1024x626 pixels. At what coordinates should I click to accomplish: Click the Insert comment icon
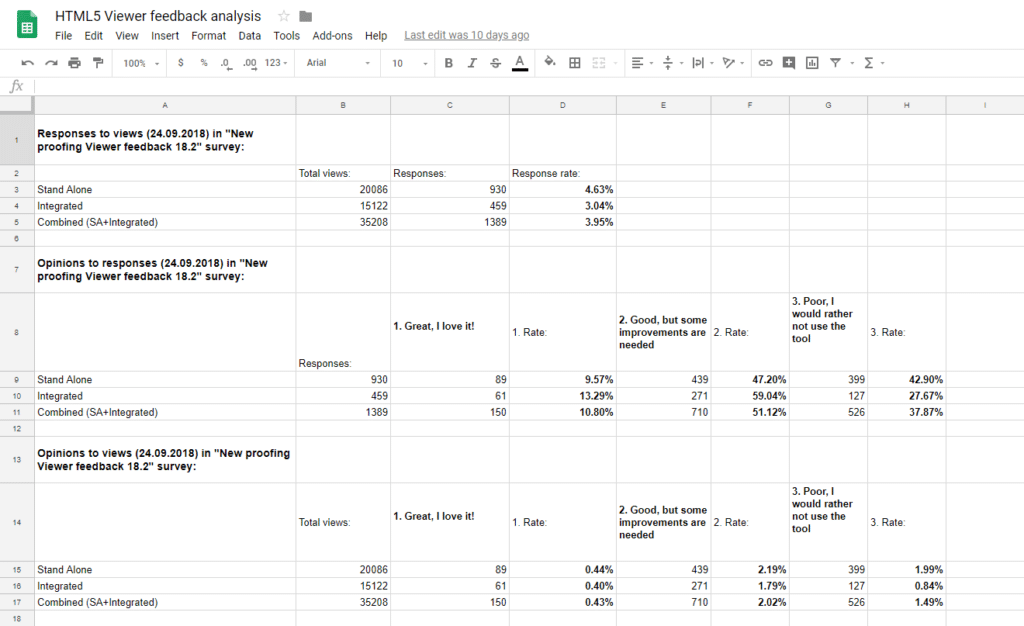(x=789, y=63)
